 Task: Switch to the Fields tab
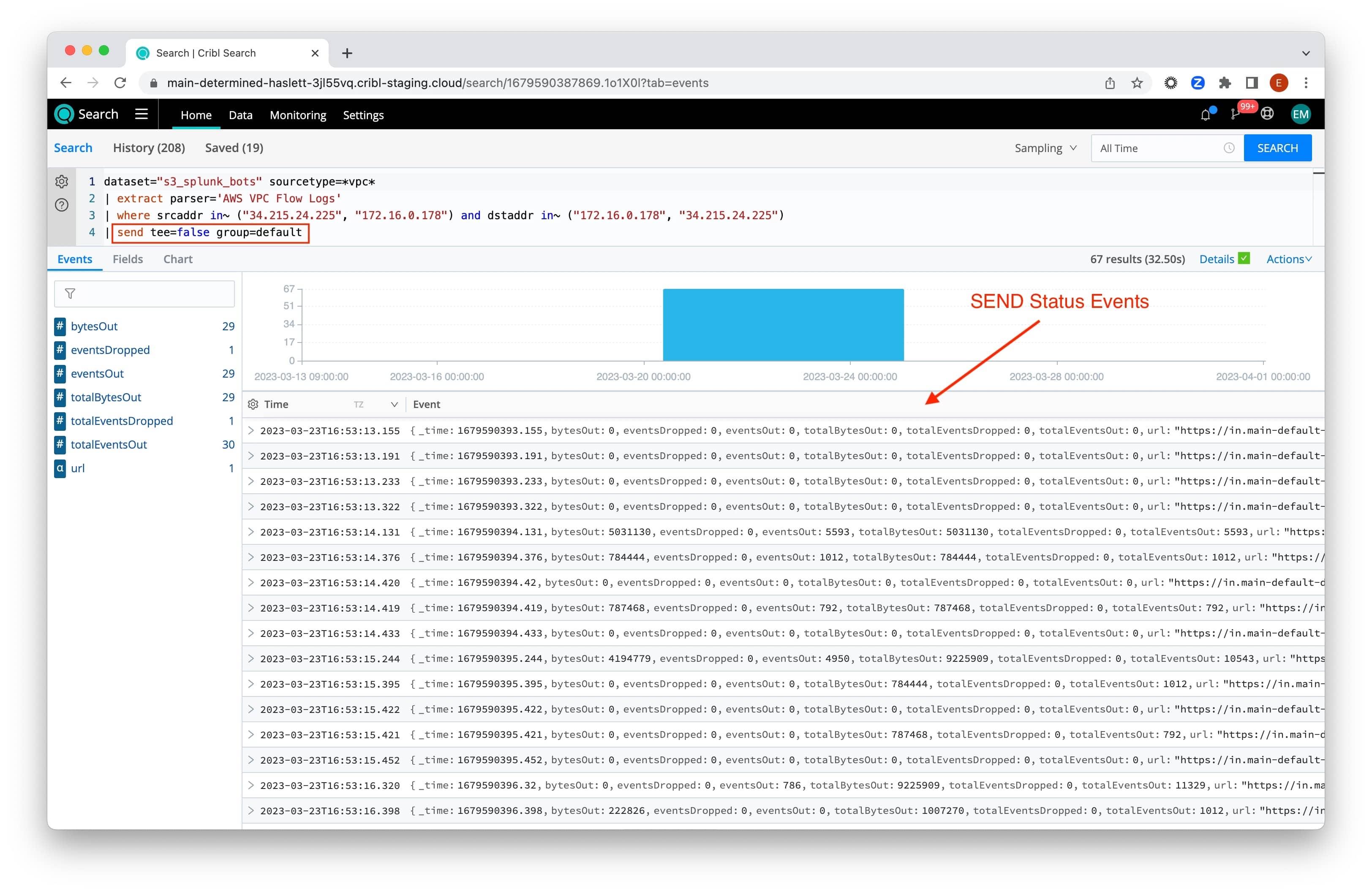click(x=128, y=259)
